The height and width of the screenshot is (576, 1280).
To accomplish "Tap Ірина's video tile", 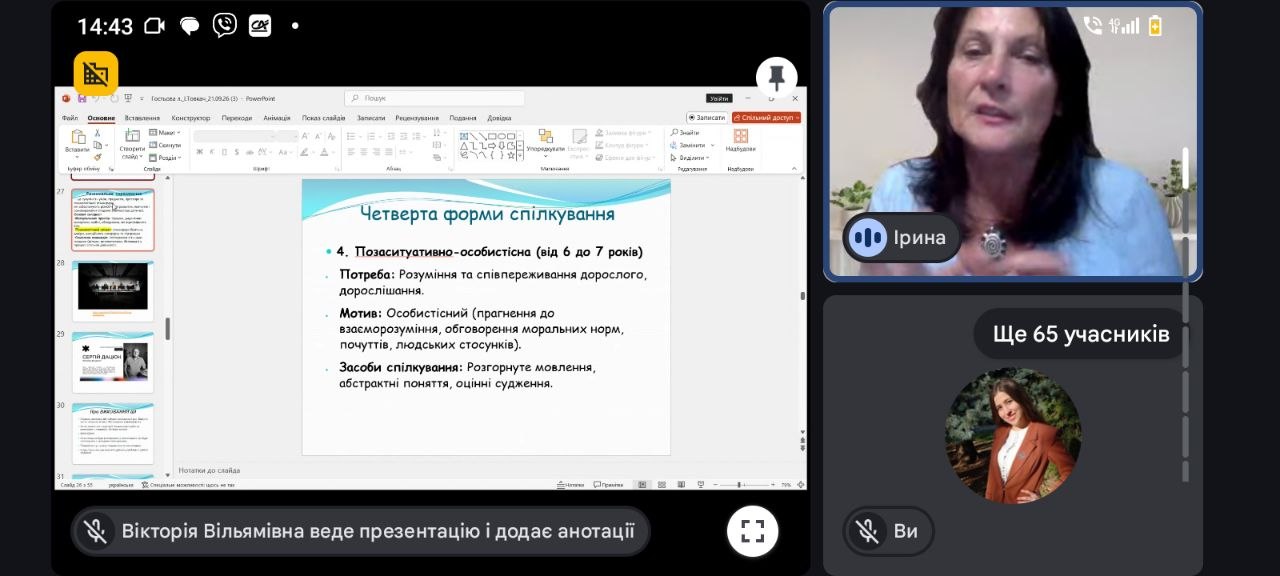I will tap(1012, 142).
